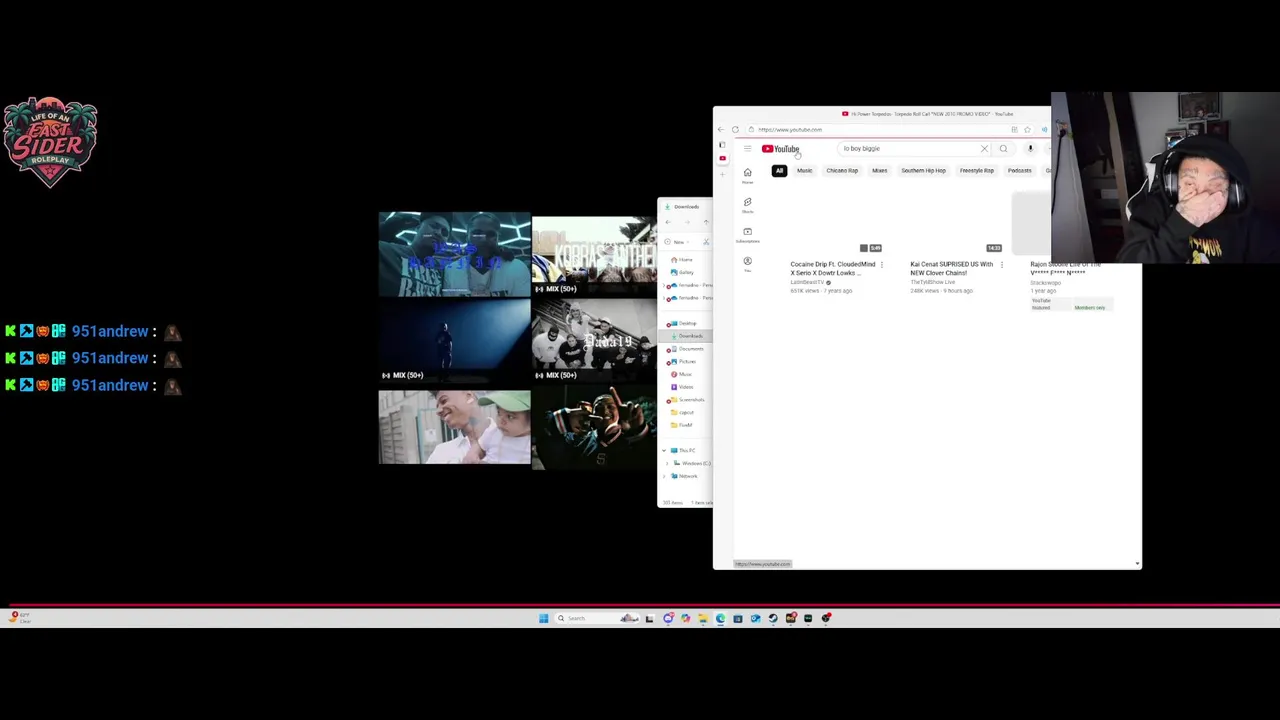Open Microsoft Edge from taskbar

(720, 618)
